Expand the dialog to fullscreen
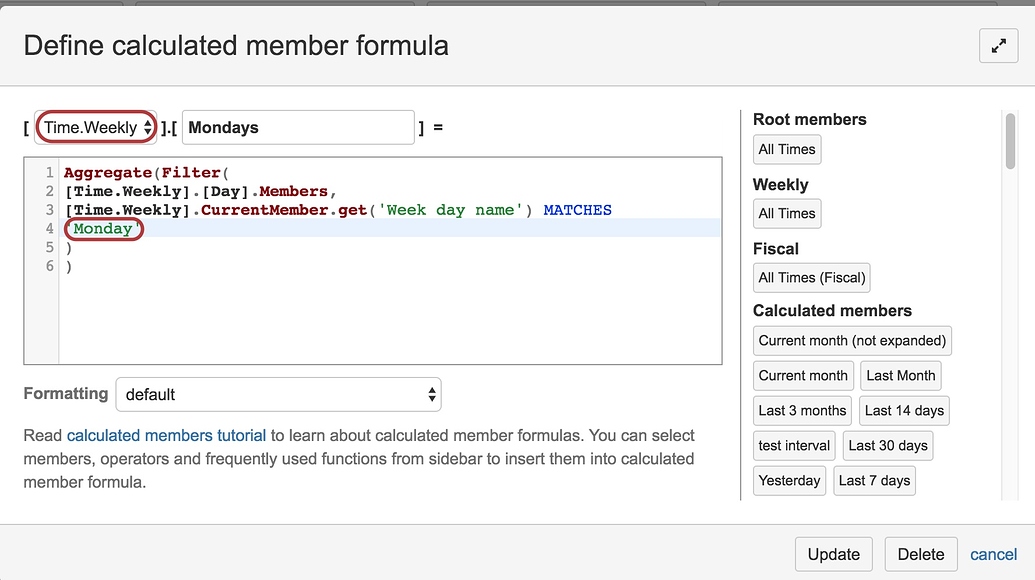This screenshot has width=1035, height=580. [997, 45]
